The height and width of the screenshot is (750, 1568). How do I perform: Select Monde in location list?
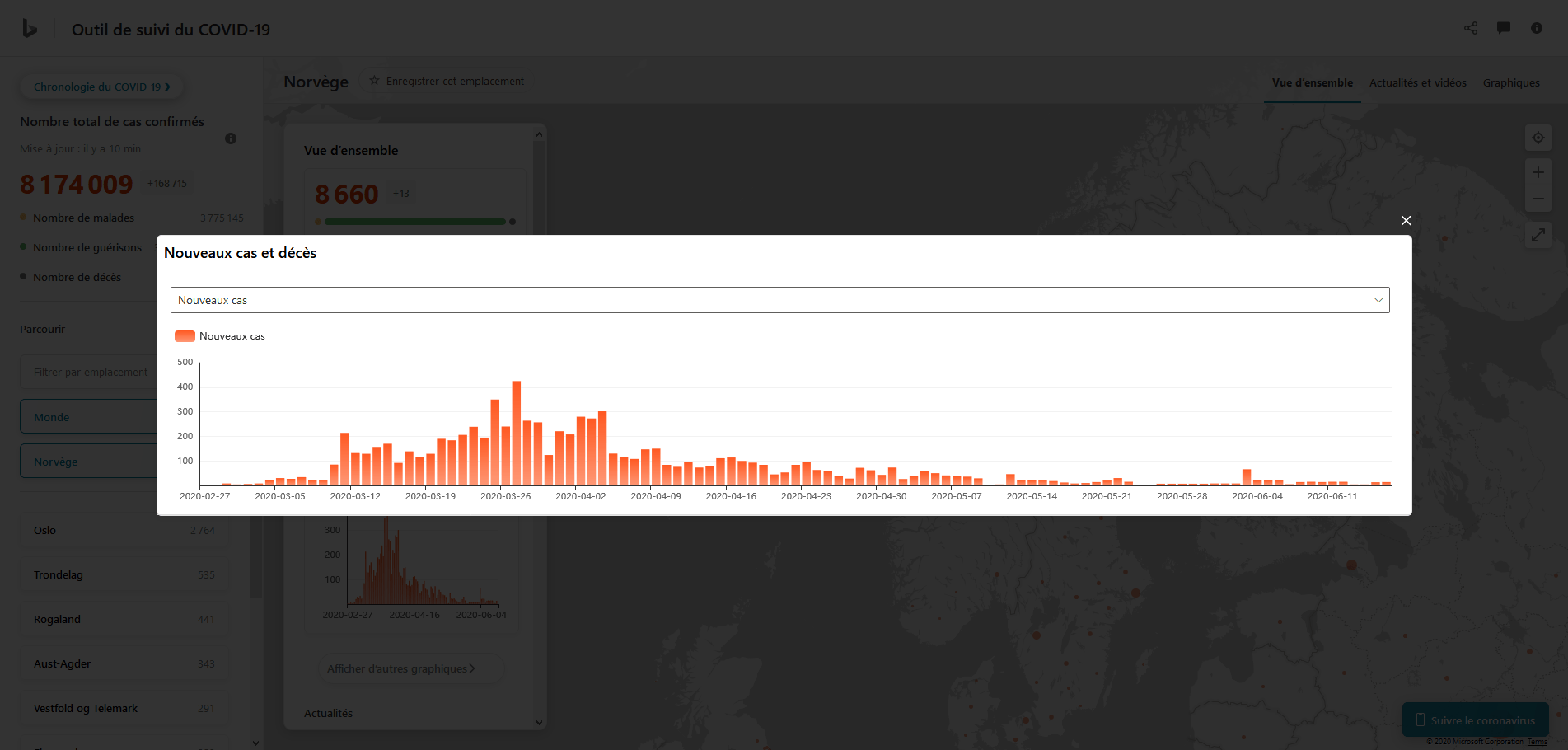88,417
